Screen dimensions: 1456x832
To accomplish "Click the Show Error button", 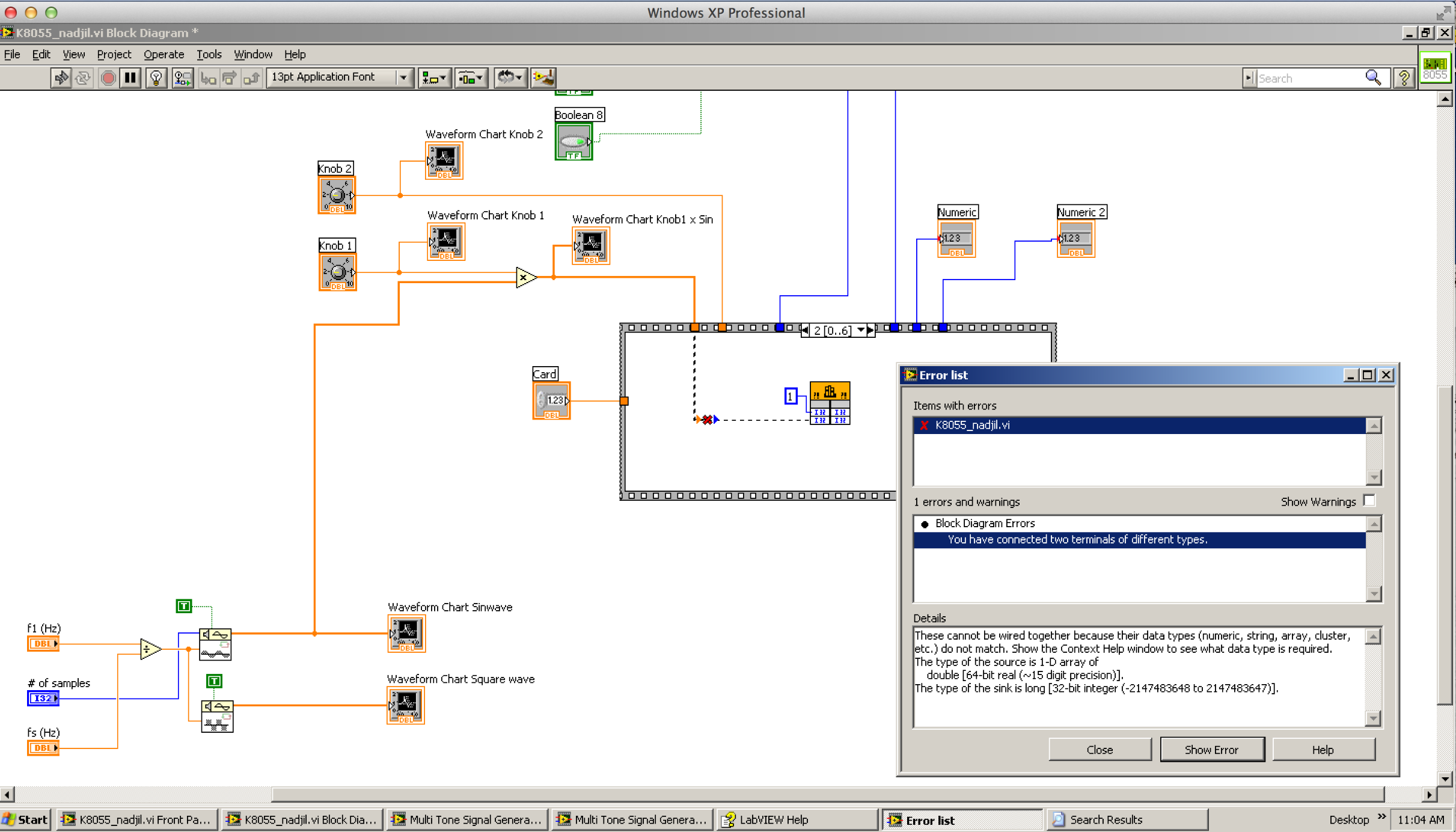I will tap(1211, 749).
